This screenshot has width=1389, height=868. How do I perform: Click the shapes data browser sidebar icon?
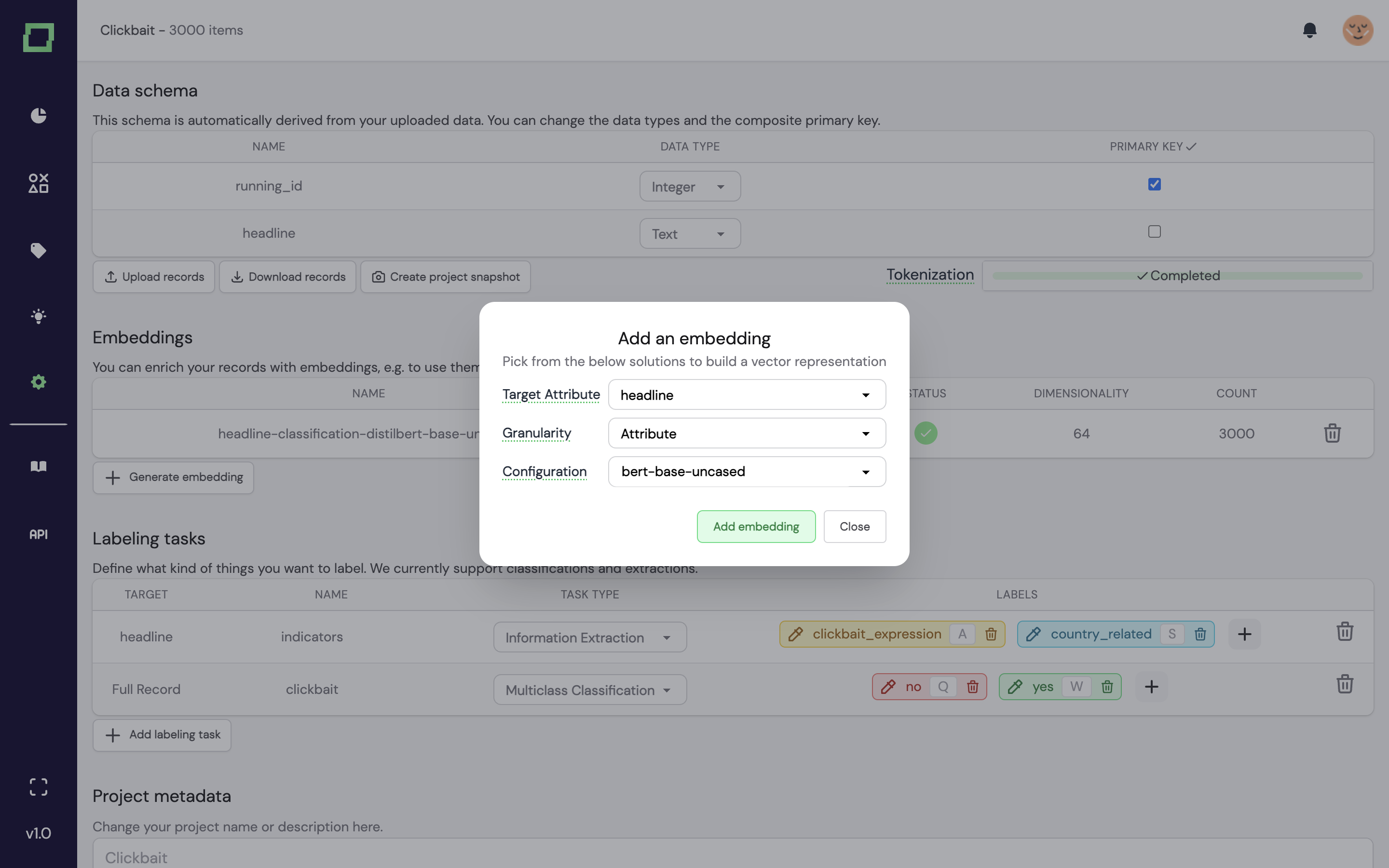click(x=39, y=183)
